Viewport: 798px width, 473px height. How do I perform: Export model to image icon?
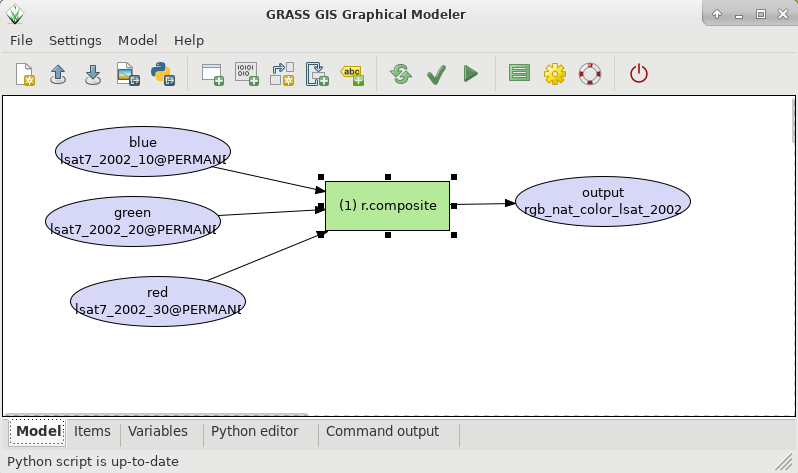click(x=126, y=74)
